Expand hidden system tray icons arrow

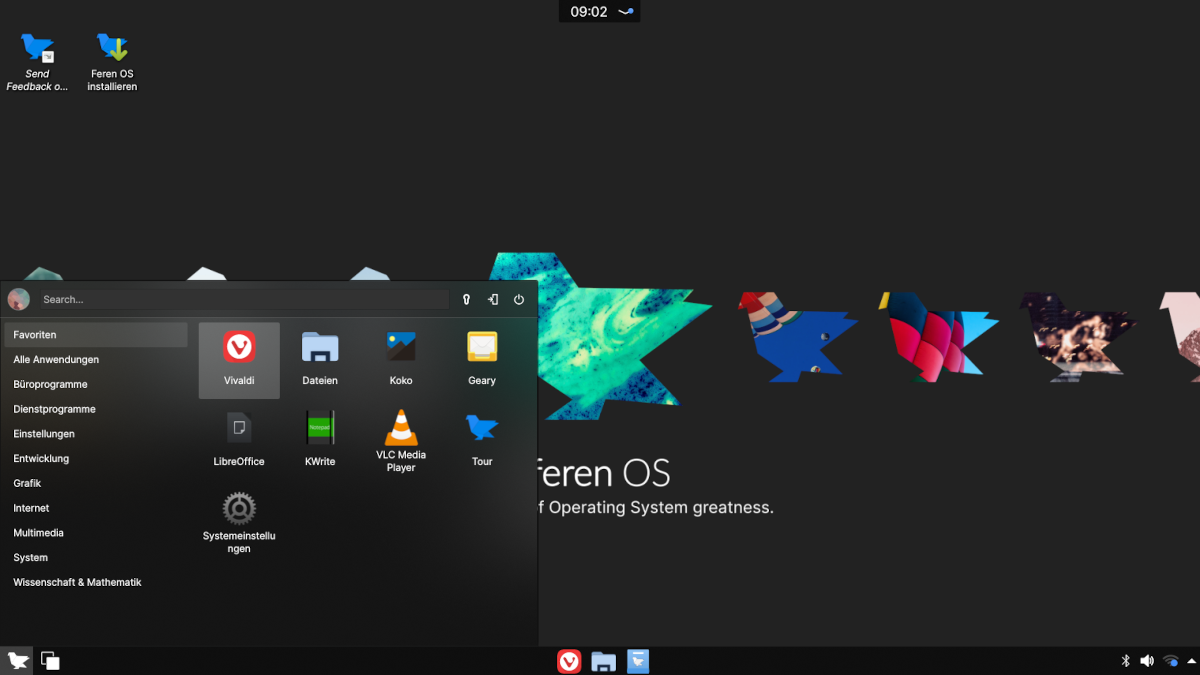click(x=1190, y=661)
